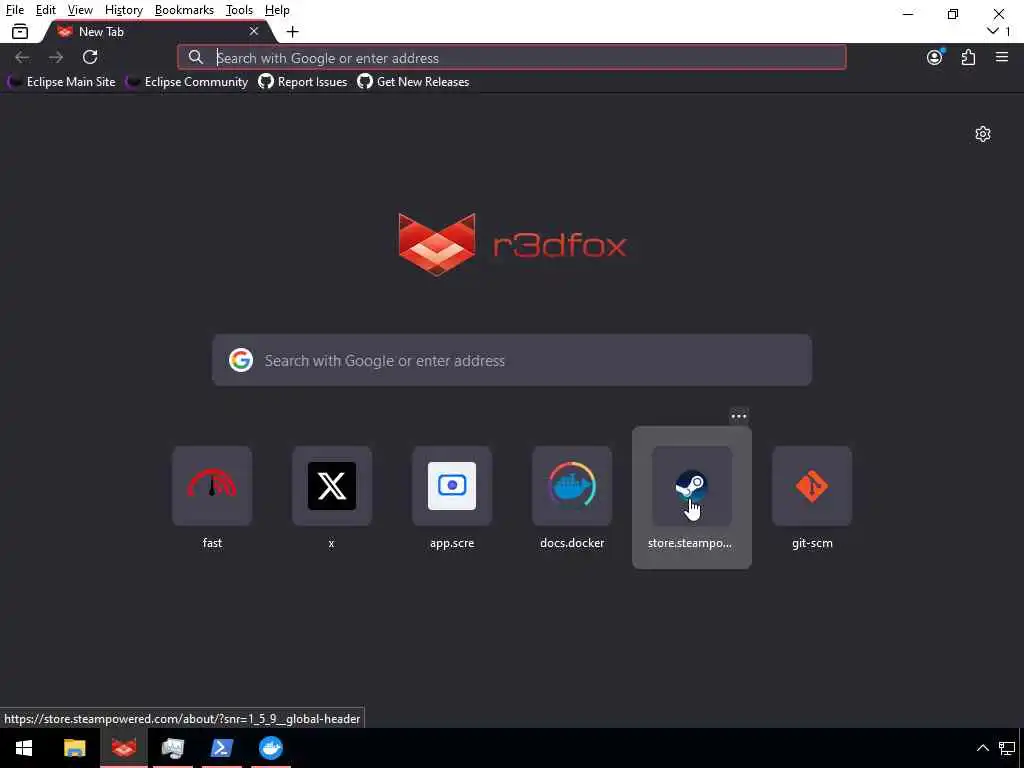Open the account profile icon
Viewport: 1024px width, 768px height.
tap(935, 57)
